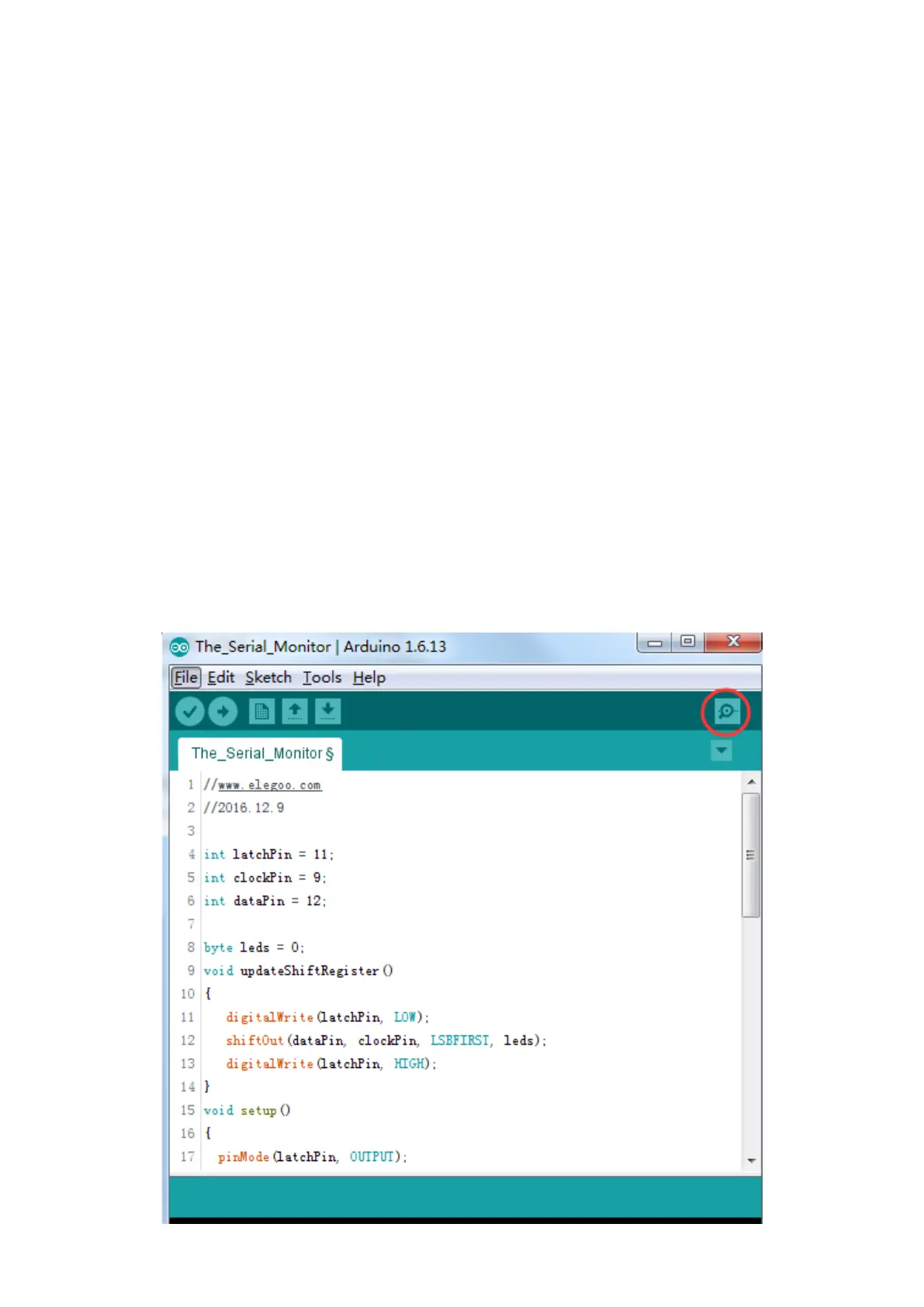The width and height of the screenshot is (924, 1307).
Task: Click the line "int clockPin = 9;"
Action: pyautogui.click(x=265, y=878)
